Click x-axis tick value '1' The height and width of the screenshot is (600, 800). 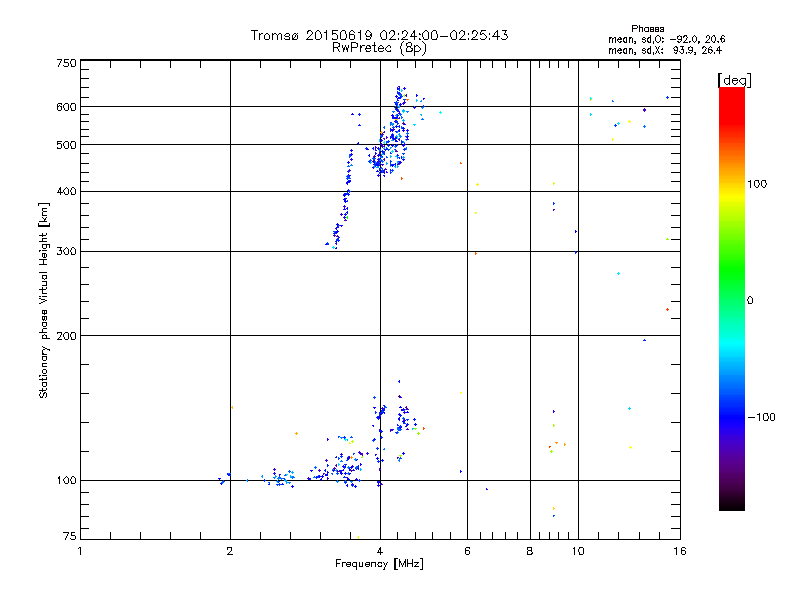(x=80, y=551)
